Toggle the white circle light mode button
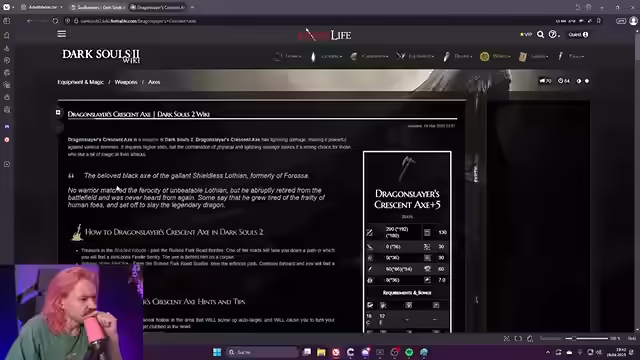The width and height of the screenshot is (640, 360). point(587,81)
